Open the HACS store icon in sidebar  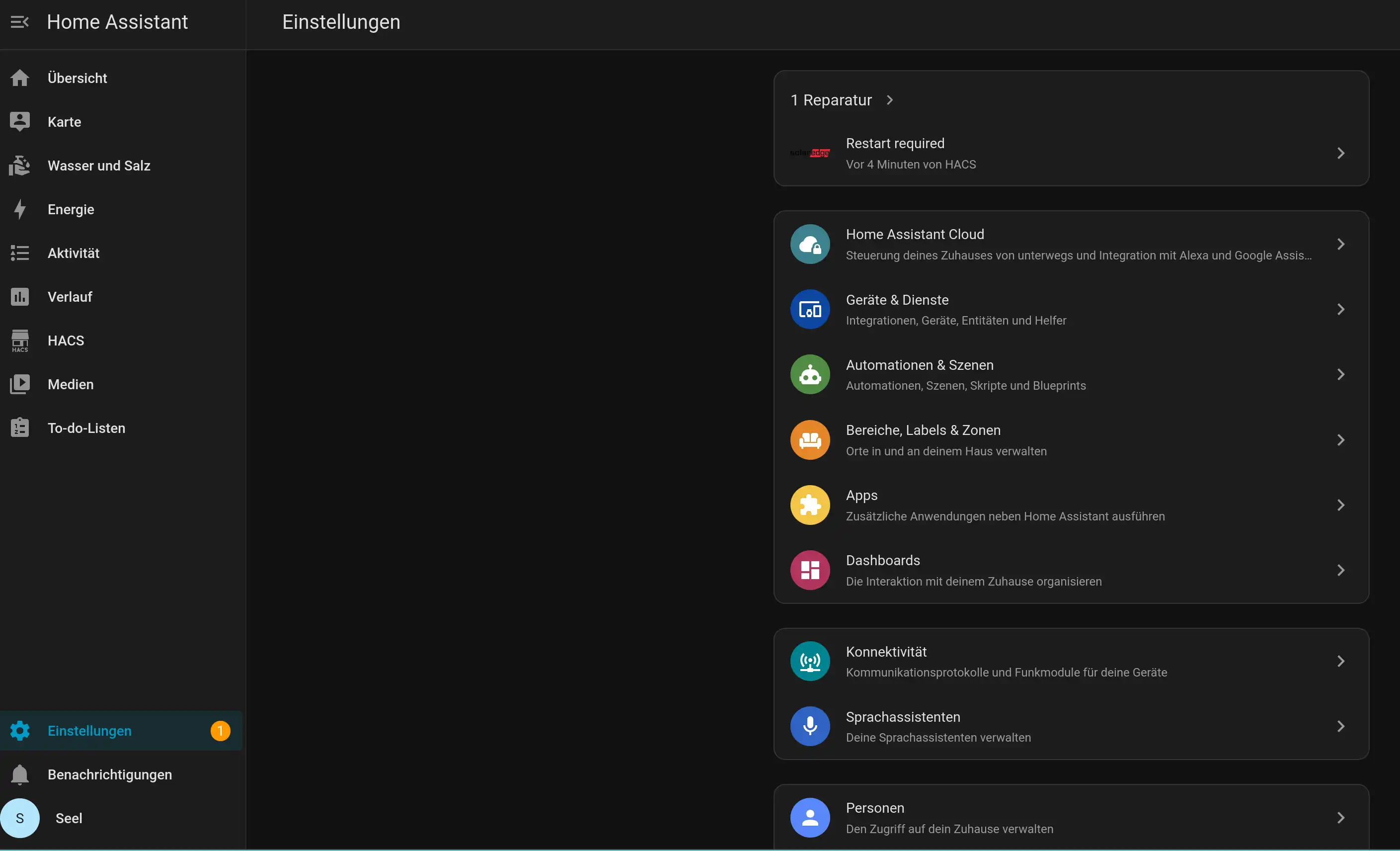(x=20, y=340)
